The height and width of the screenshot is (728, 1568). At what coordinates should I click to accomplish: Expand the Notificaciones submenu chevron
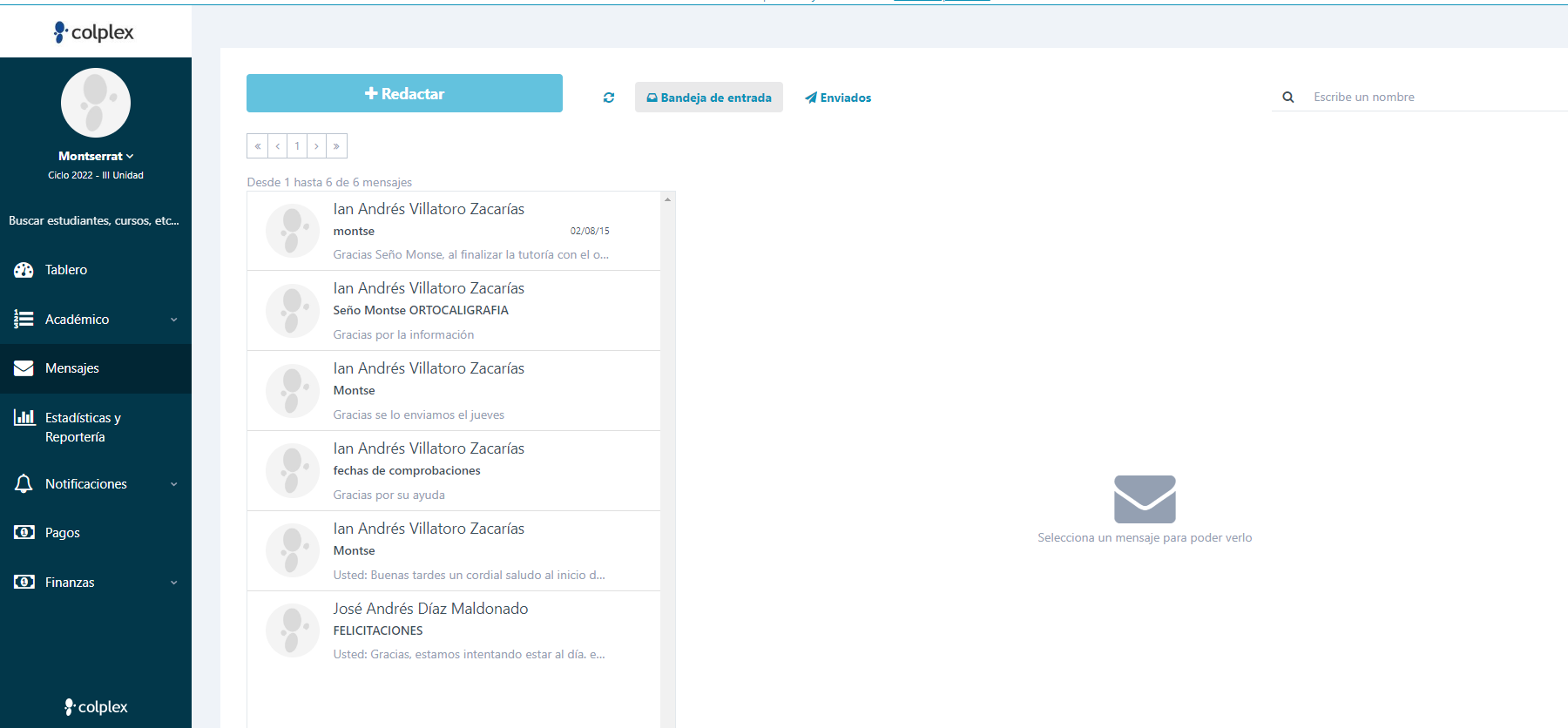click(173, 484)
